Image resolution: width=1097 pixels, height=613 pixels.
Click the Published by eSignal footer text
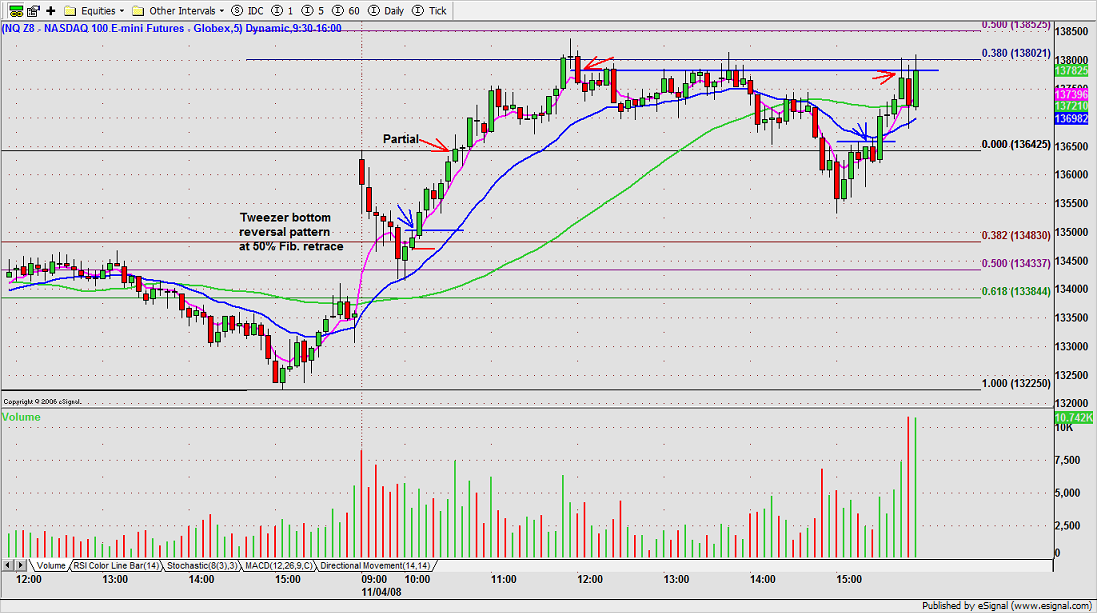click(1005, 606)
